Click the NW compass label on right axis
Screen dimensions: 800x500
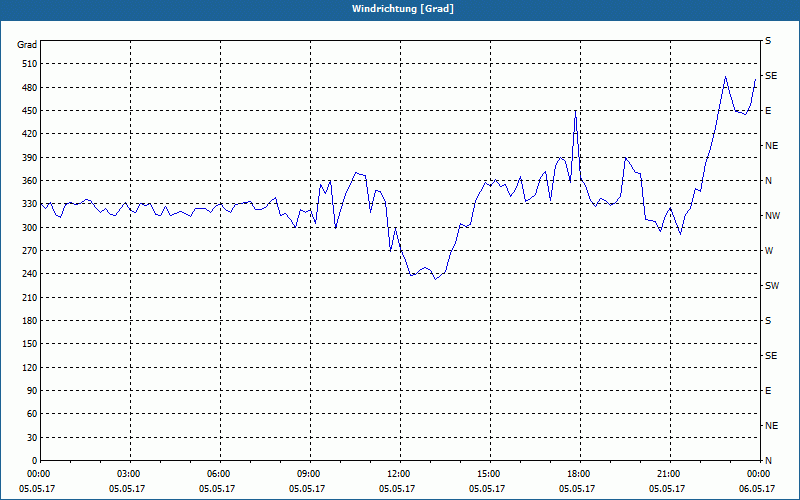[x=772, y=216]
